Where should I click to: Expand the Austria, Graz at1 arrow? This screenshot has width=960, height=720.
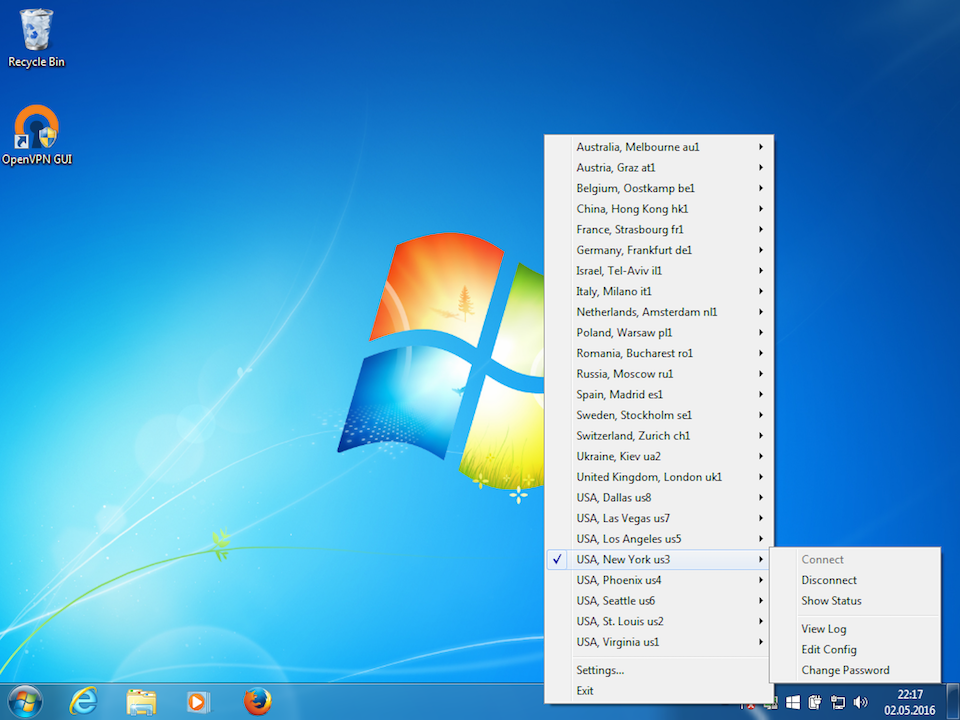(761, 168)
